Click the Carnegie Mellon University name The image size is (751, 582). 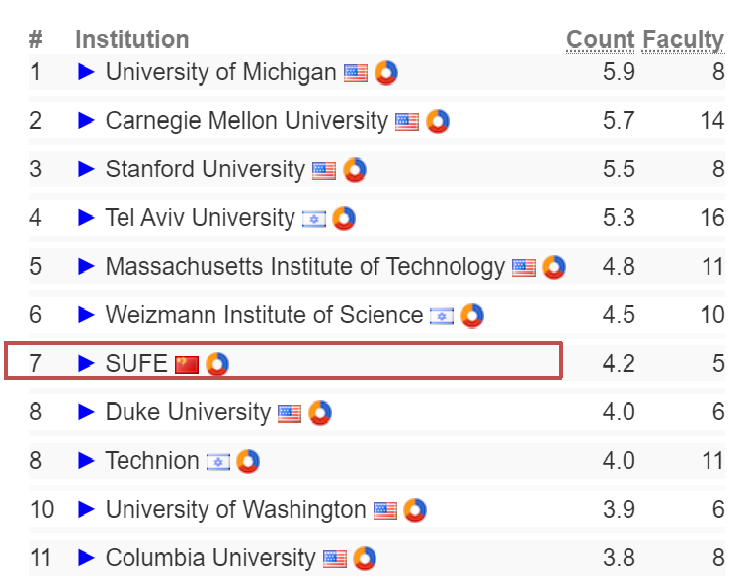click(246, 121)
